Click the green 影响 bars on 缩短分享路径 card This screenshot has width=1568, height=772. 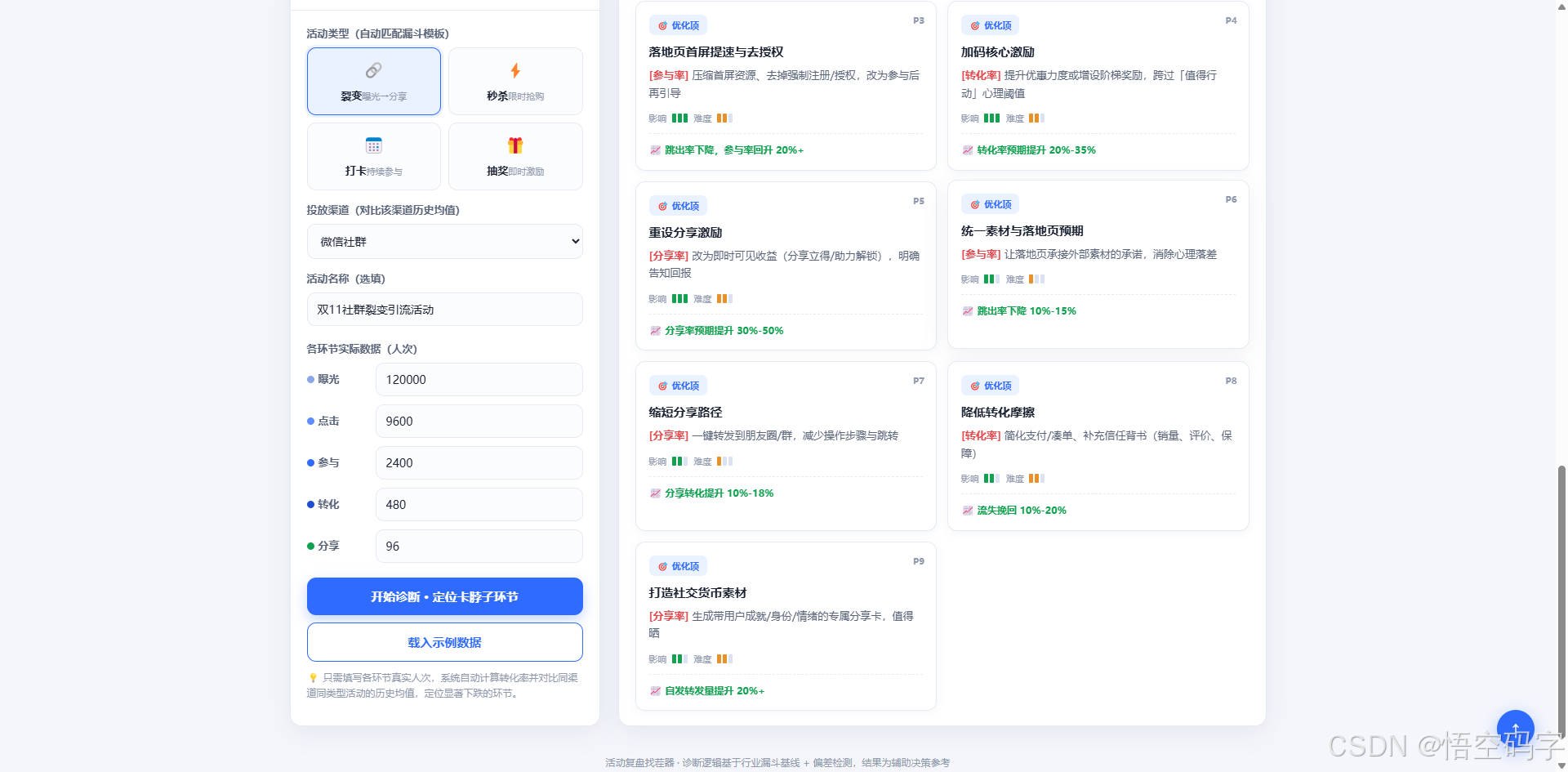click(680, 462)
